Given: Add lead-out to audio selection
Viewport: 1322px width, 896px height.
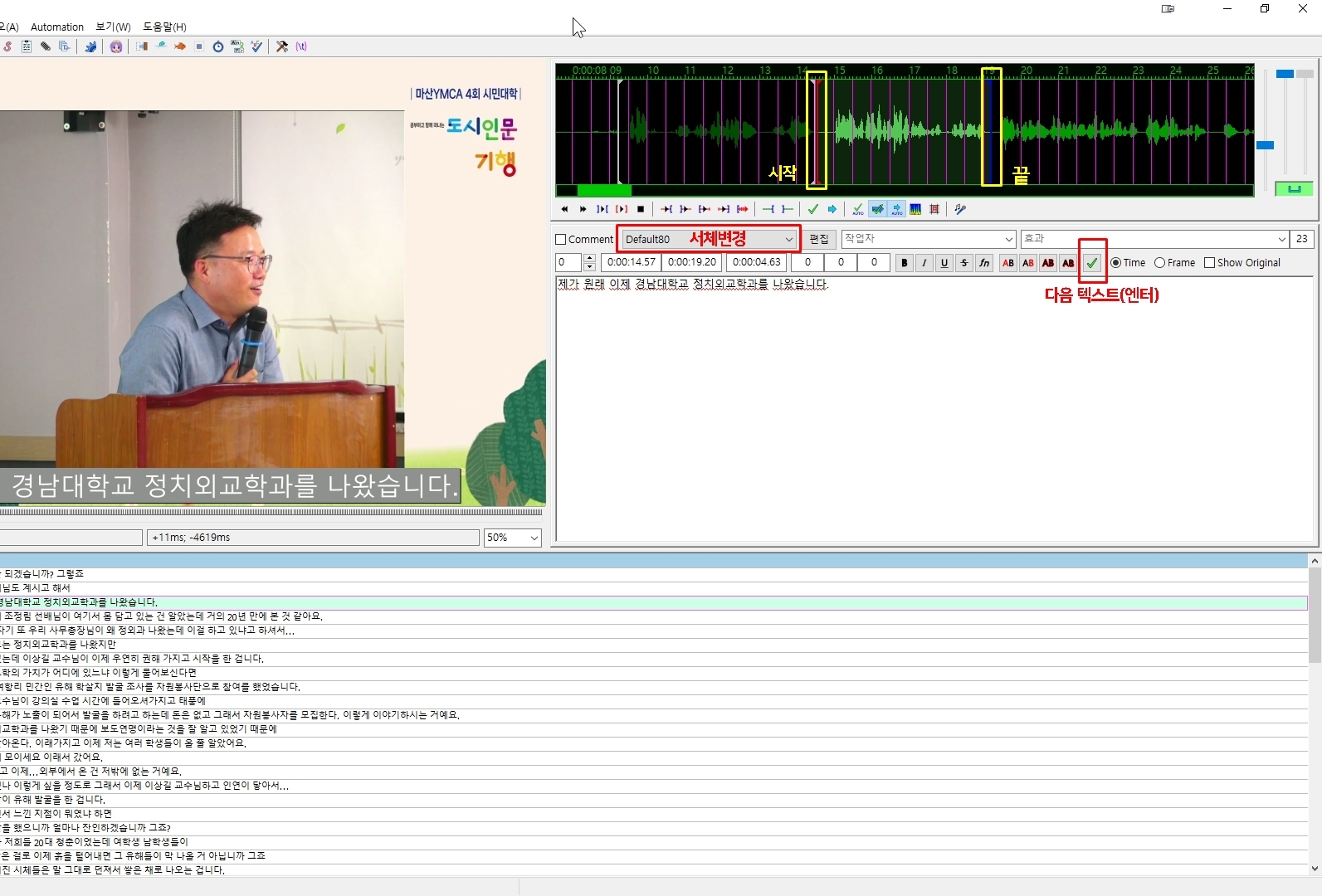Looking at the screenshot, I should click(788, 209).
